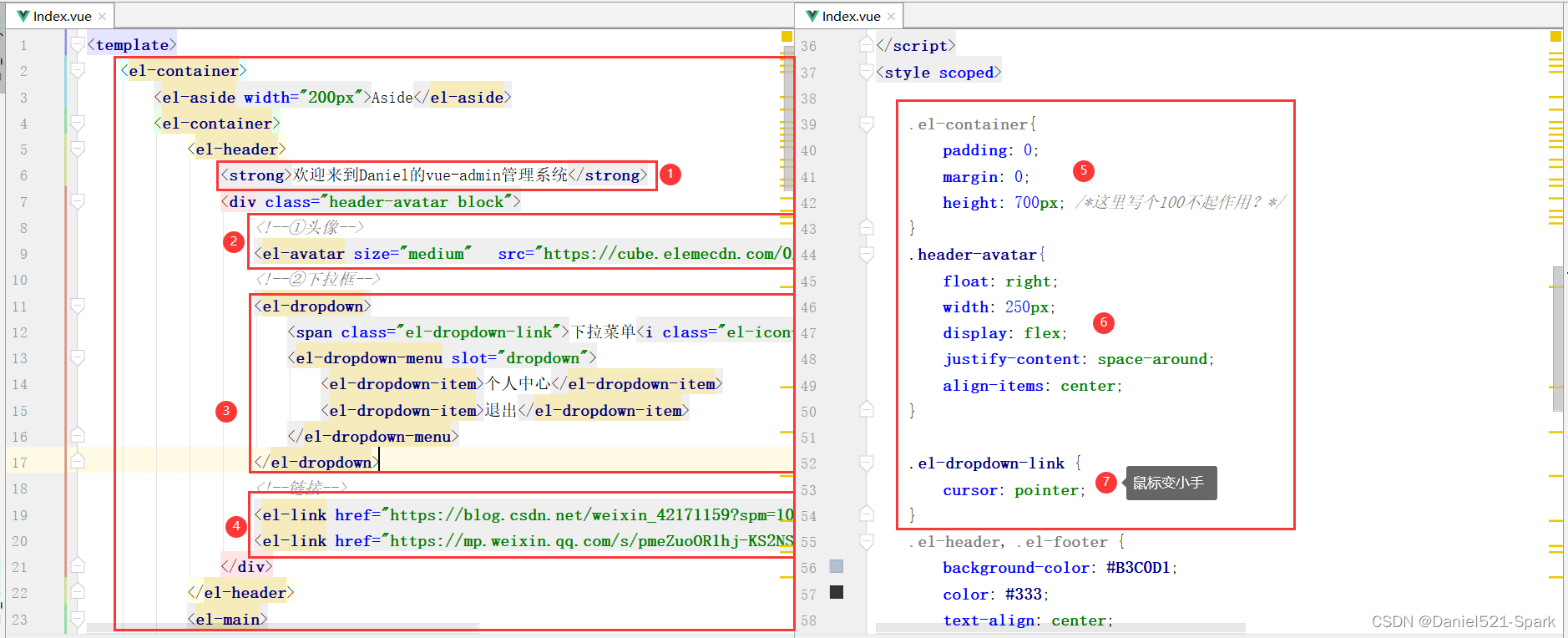Close the right Index.vue tab
The image size is (1568, 638).
tap(891, 16)
